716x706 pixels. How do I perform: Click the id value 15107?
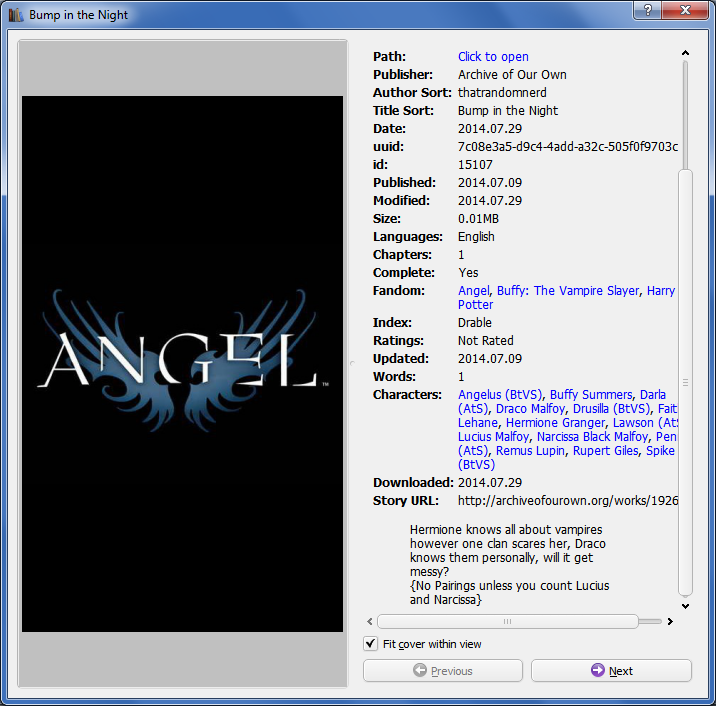click(475, 164)
